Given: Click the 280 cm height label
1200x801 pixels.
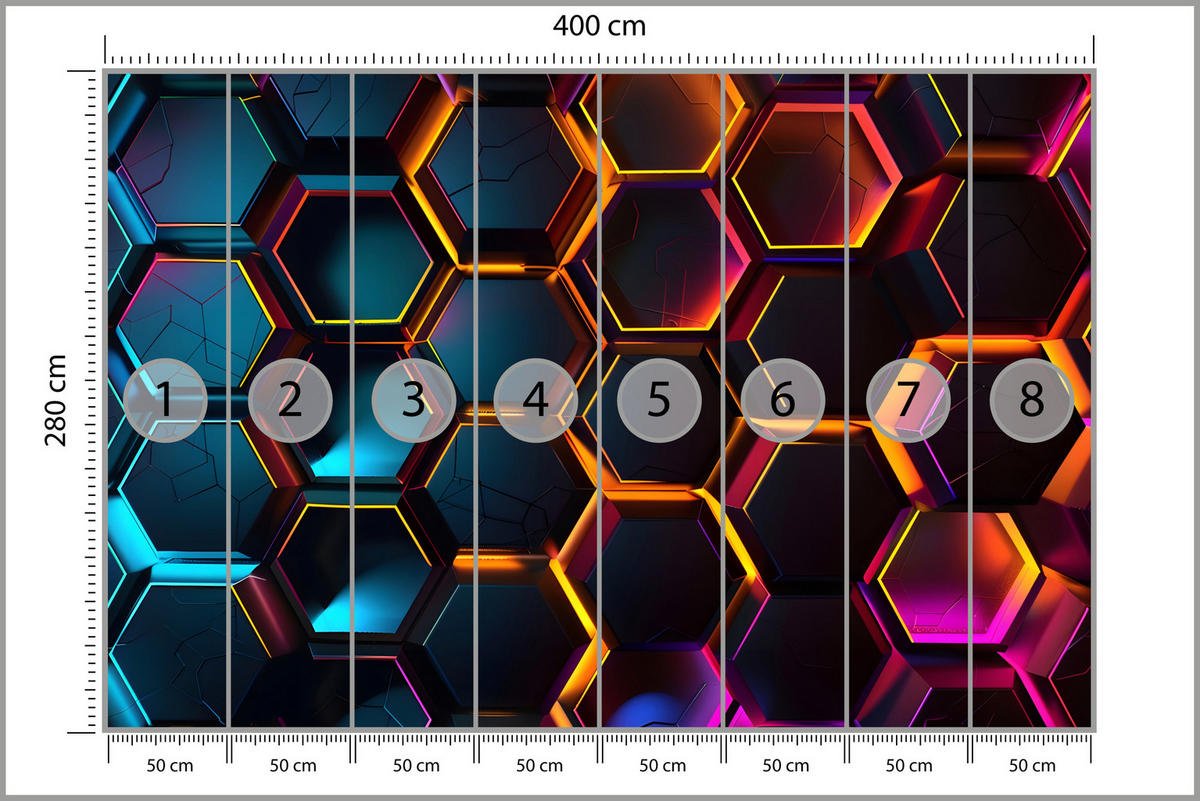Looking at the screenshot, I should point(57,400).
